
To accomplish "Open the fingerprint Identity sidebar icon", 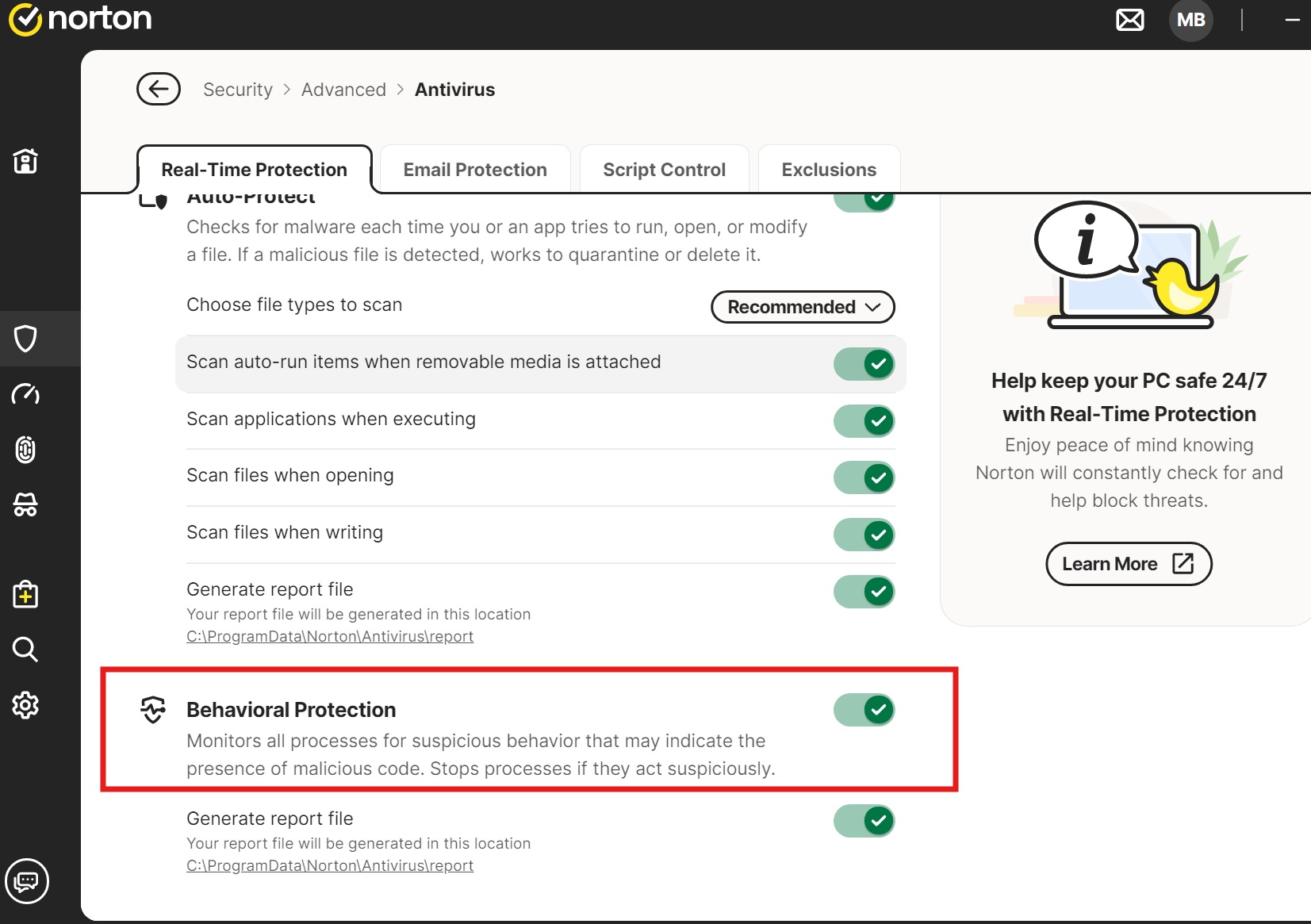I will point(25,450).
